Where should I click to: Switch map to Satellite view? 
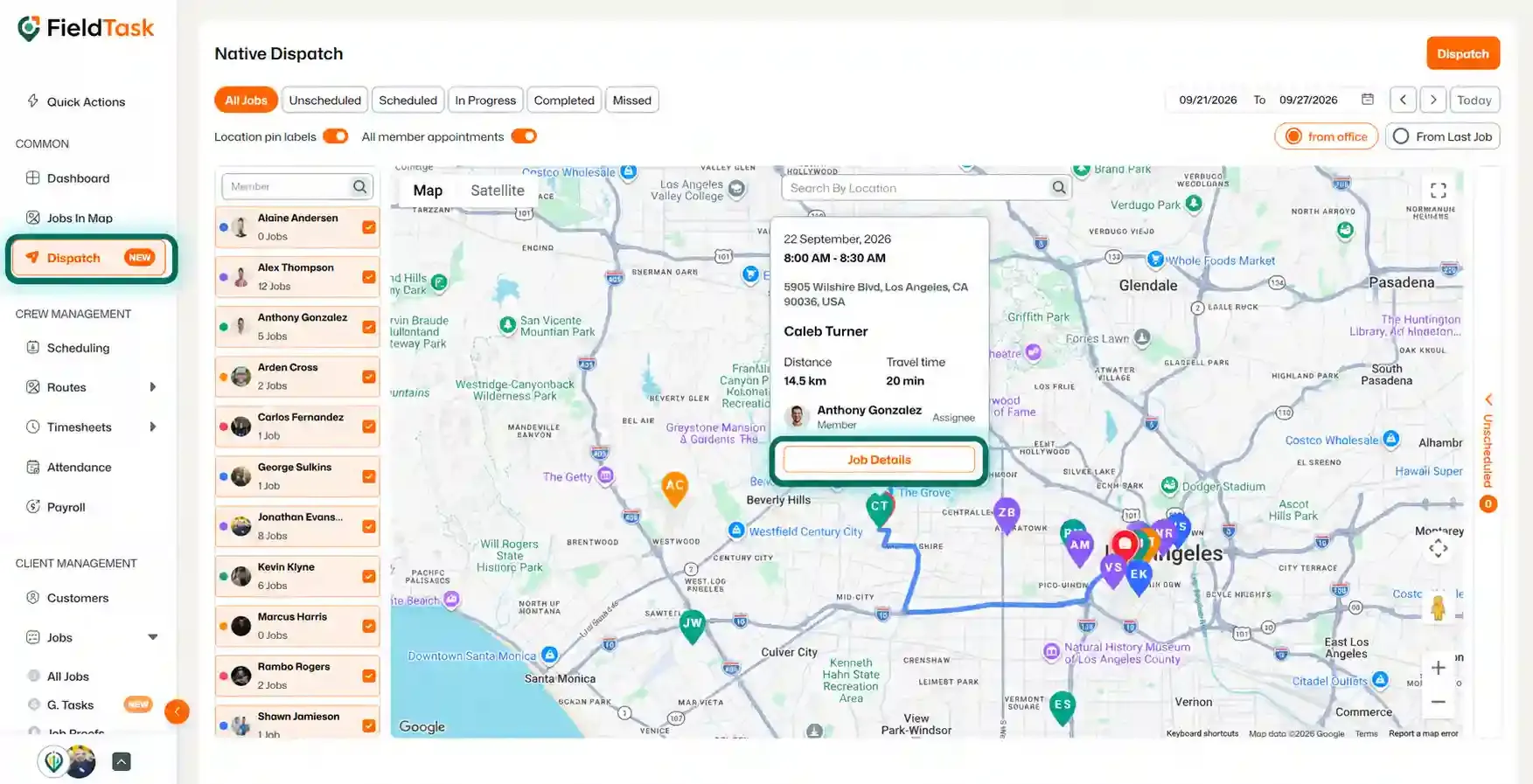pos(498,191)
